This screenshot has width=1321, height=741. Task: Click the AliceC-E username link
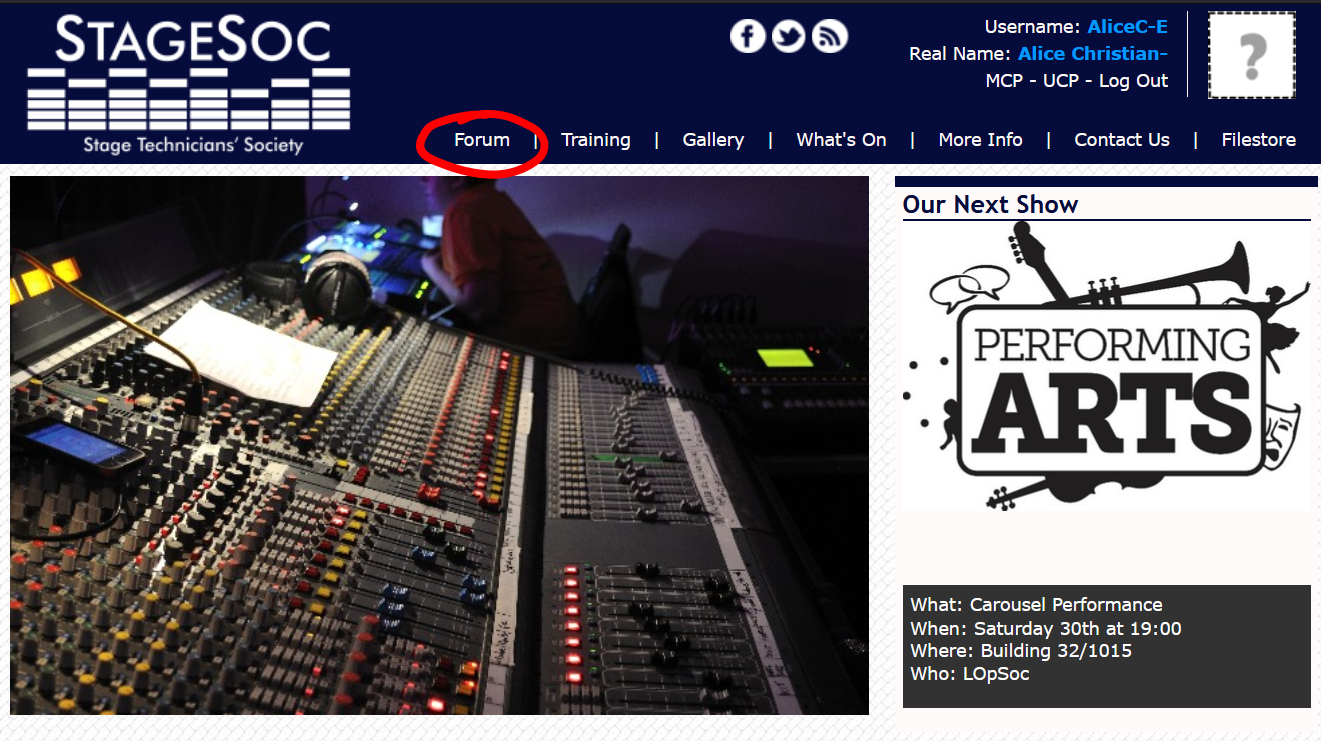pyautogui.click(x=1127, y=27)
